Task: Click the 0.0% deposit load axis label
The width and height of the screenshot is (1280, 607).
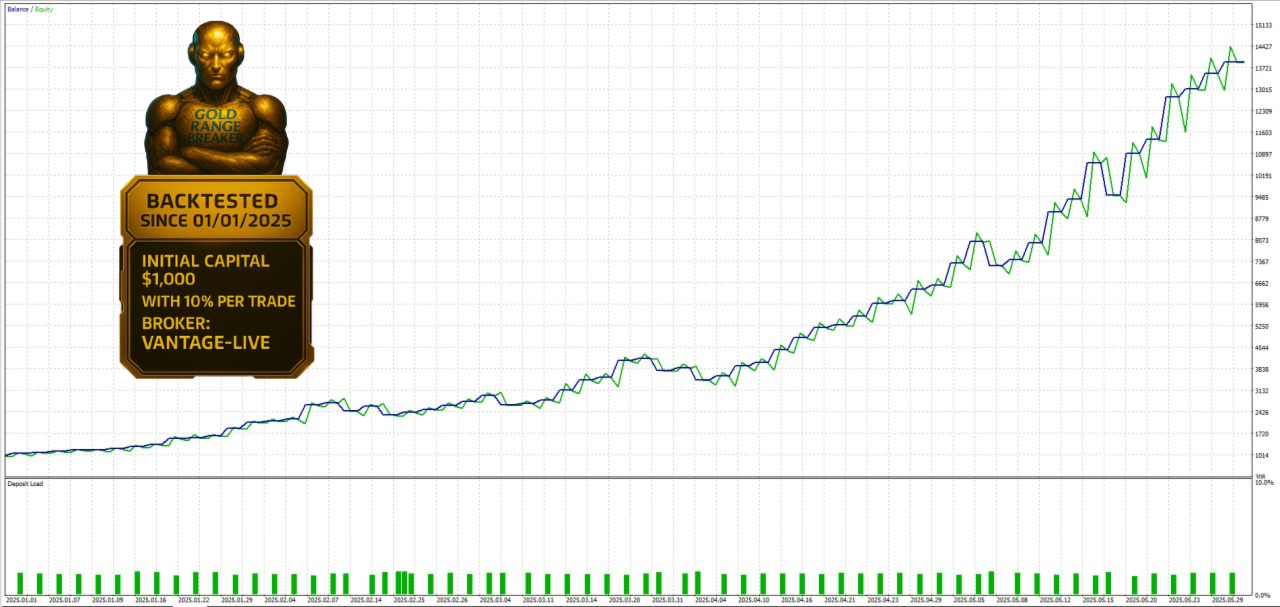Action: click(1262, 595)
